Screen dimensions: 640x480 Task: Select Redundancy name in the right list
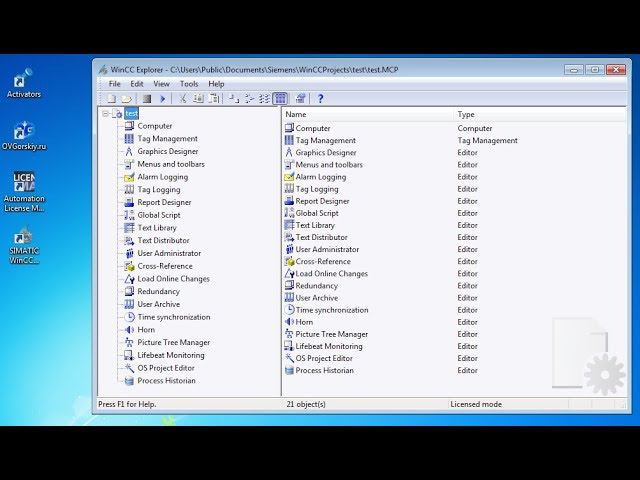click(x=316, y=286)
